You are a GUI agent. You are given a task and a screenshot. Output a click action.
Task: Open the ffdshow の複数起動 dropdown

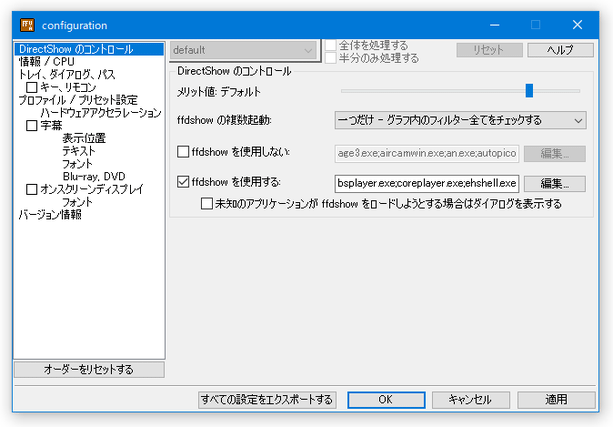click(x=460, y=120)
